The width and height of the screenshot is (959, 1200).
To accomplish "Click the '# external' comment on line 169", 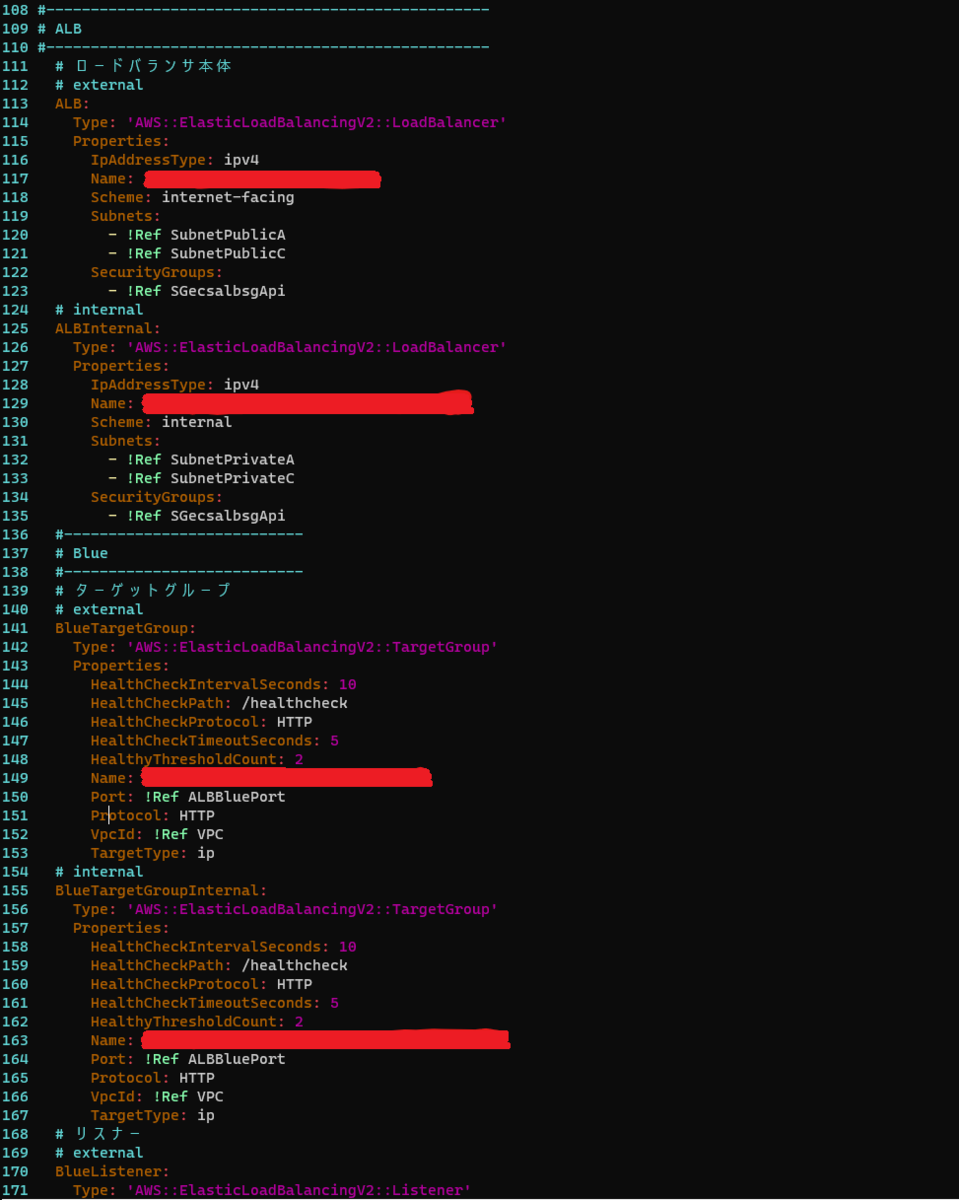I will pos(100,1153).
